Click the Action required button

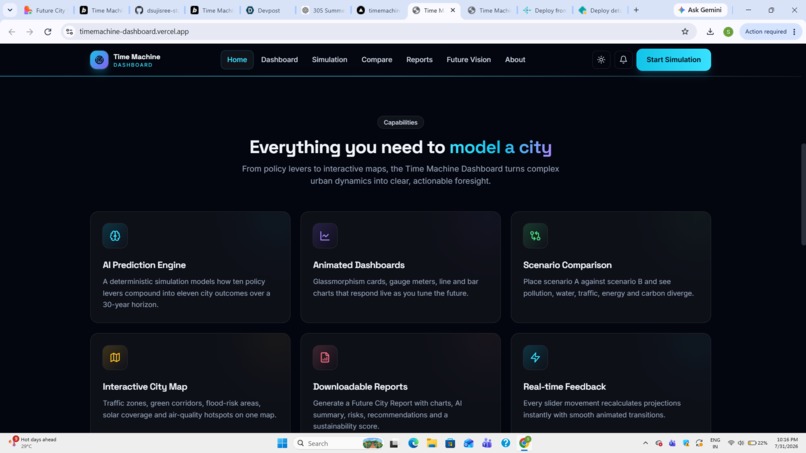765,32
